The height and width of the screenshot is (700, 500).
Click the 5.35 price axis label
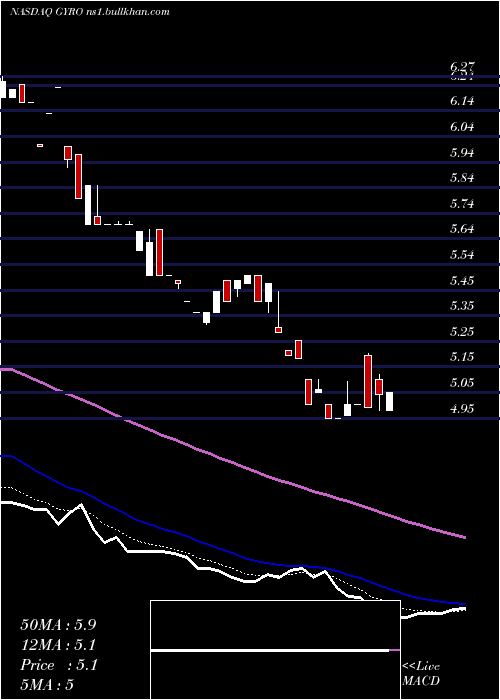(x=462, y=306)
